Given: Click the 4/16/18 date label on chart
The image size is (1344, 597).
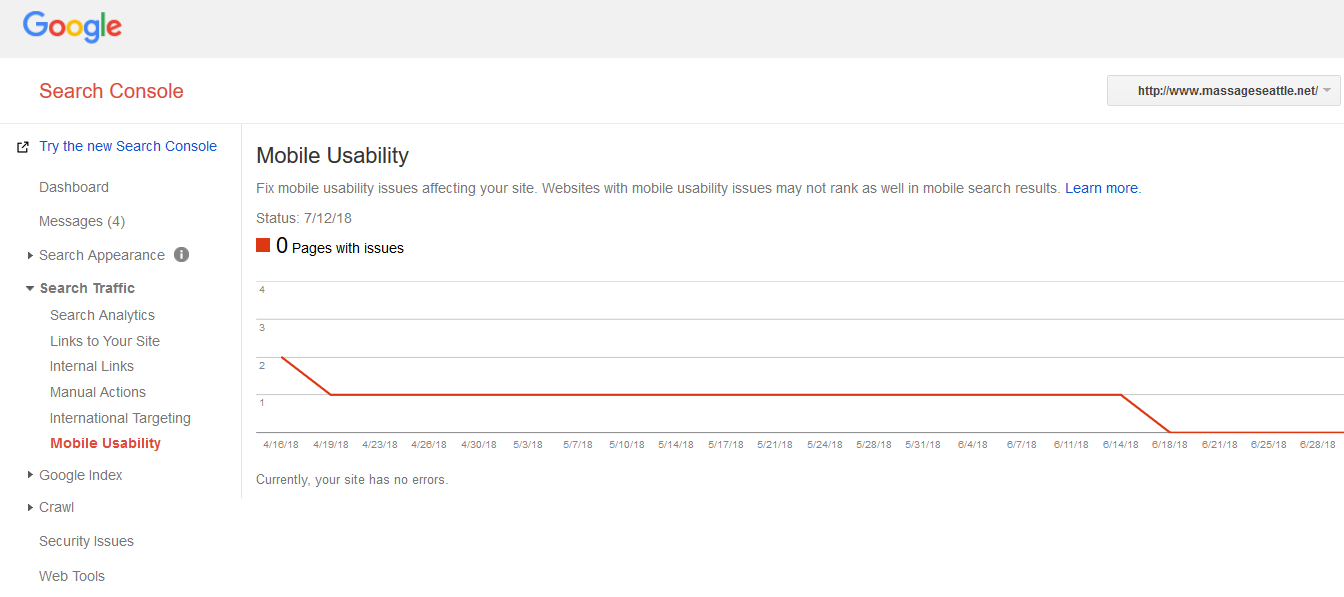Looking at the screenshot, I should 281,445.
